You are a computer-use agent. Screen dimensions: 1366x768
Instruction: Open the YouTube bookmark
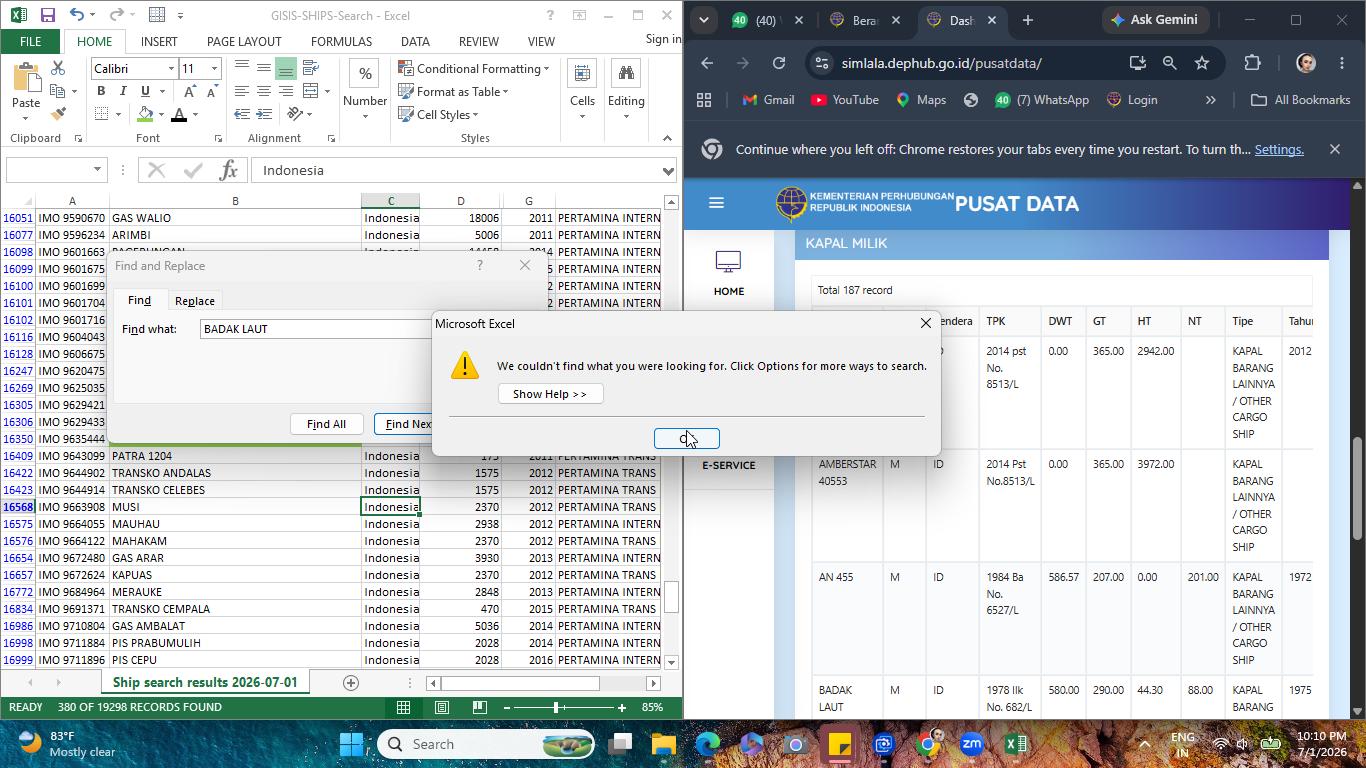[845, 100]
